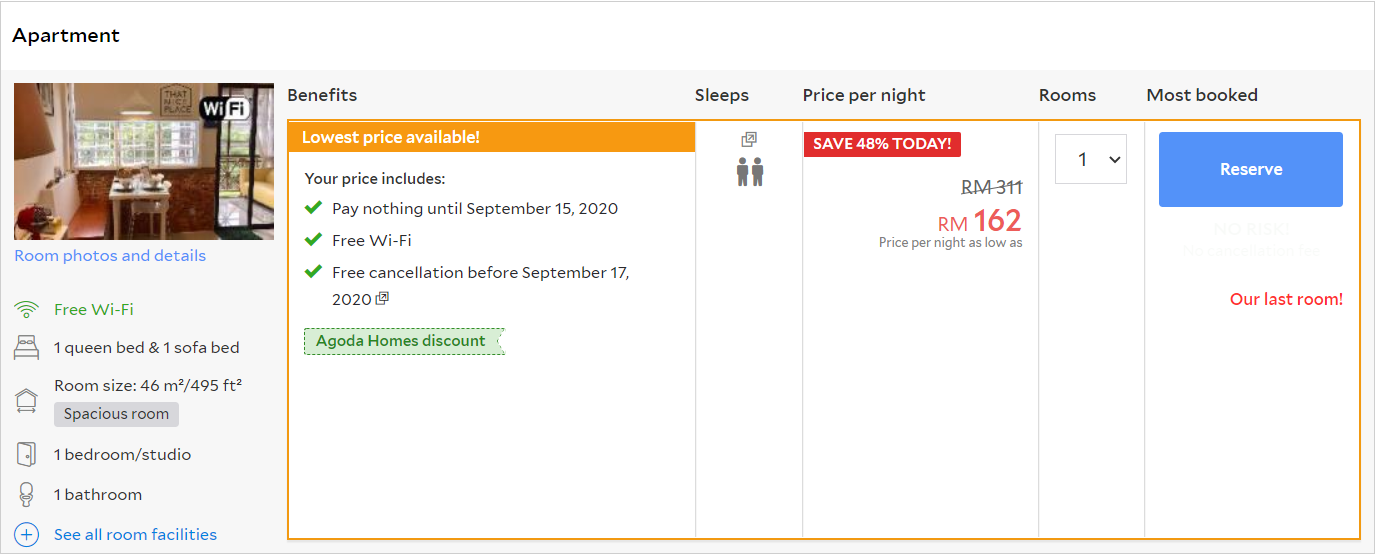This screenshot has width=1377, height=558.
Task: Click the Lowest price available banner
Action: 491,137
